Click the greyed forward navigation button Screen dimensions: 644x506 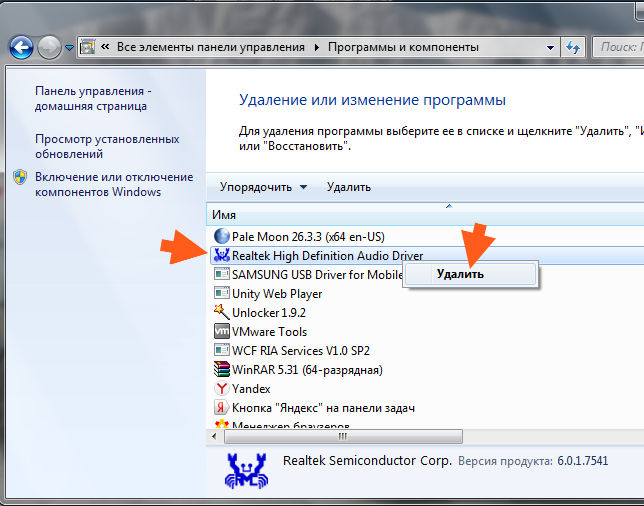[49, 47]
